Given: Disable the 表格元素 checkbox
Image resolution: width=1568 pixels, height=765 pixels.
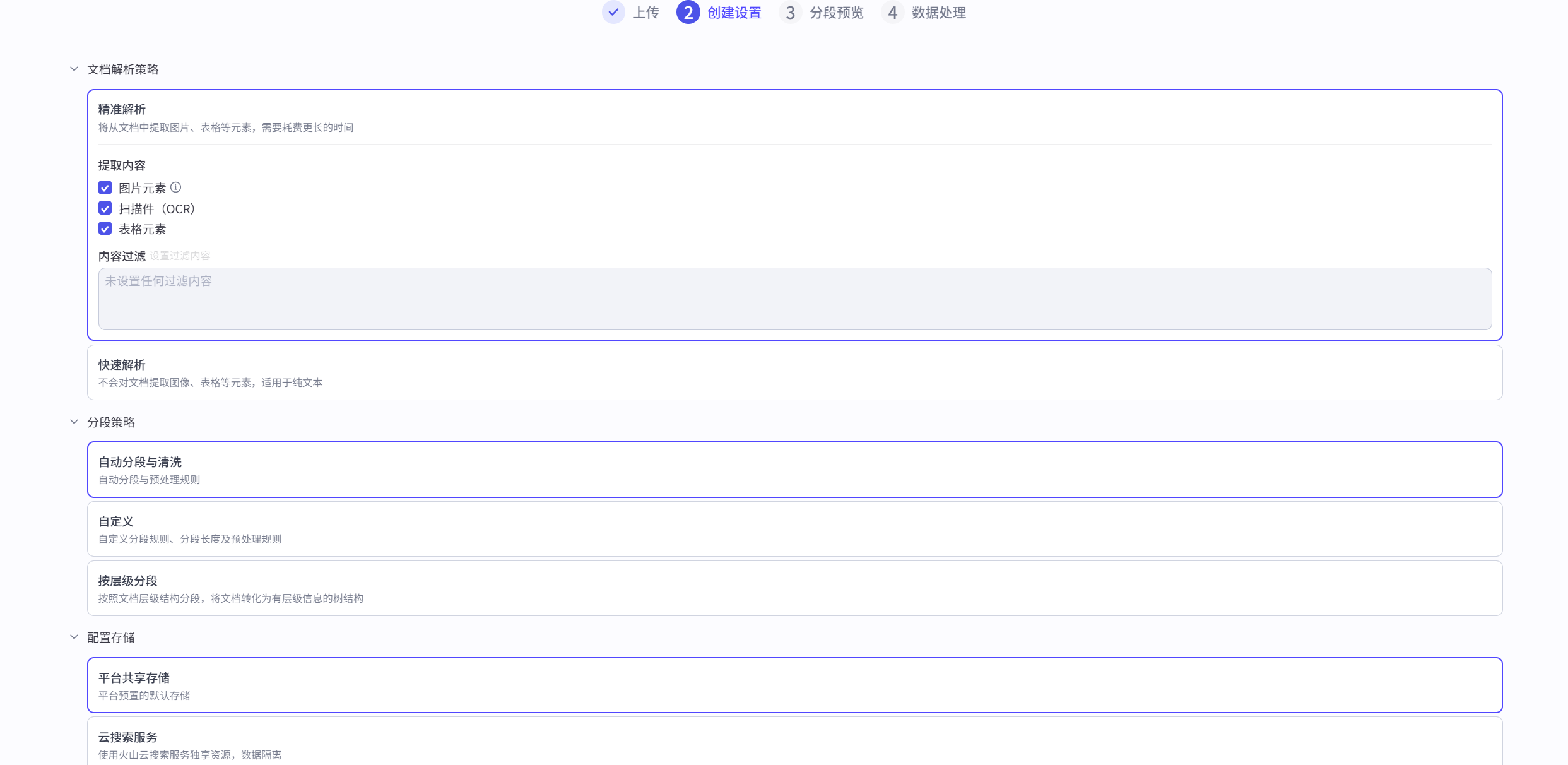Looking at the screenshot, I should 105,228.
